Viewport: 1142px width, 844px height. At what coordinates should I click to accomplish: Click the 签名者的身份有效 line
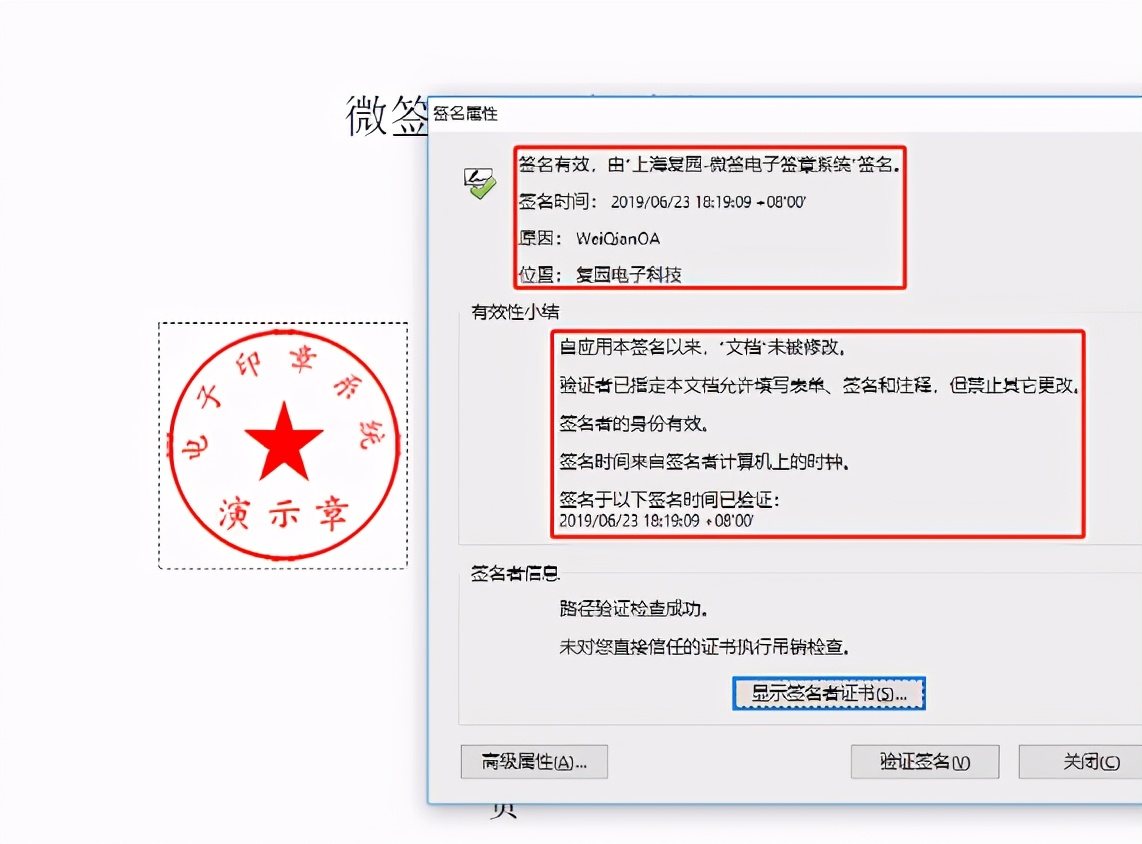click(634, 423)
